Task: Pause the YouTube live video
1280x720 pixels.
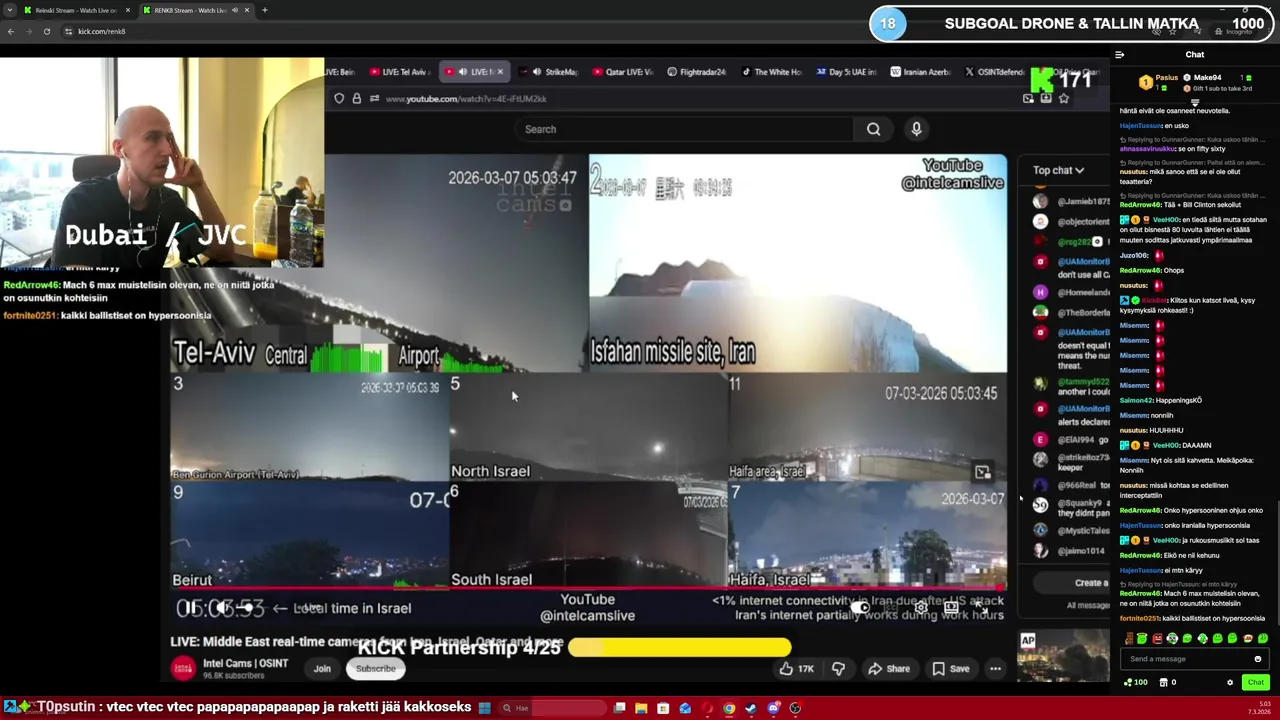Action: [x=192, y=607]
